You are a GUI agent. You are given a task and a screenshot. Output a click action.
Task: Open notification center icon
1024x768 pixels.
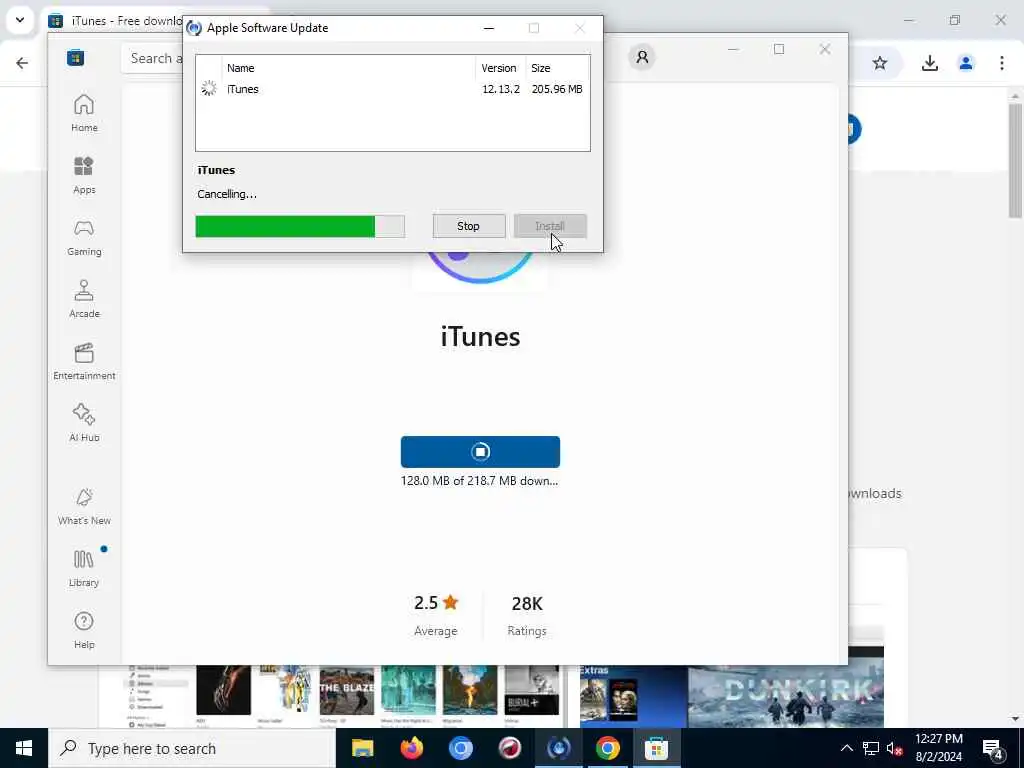(x=993, y=748)
